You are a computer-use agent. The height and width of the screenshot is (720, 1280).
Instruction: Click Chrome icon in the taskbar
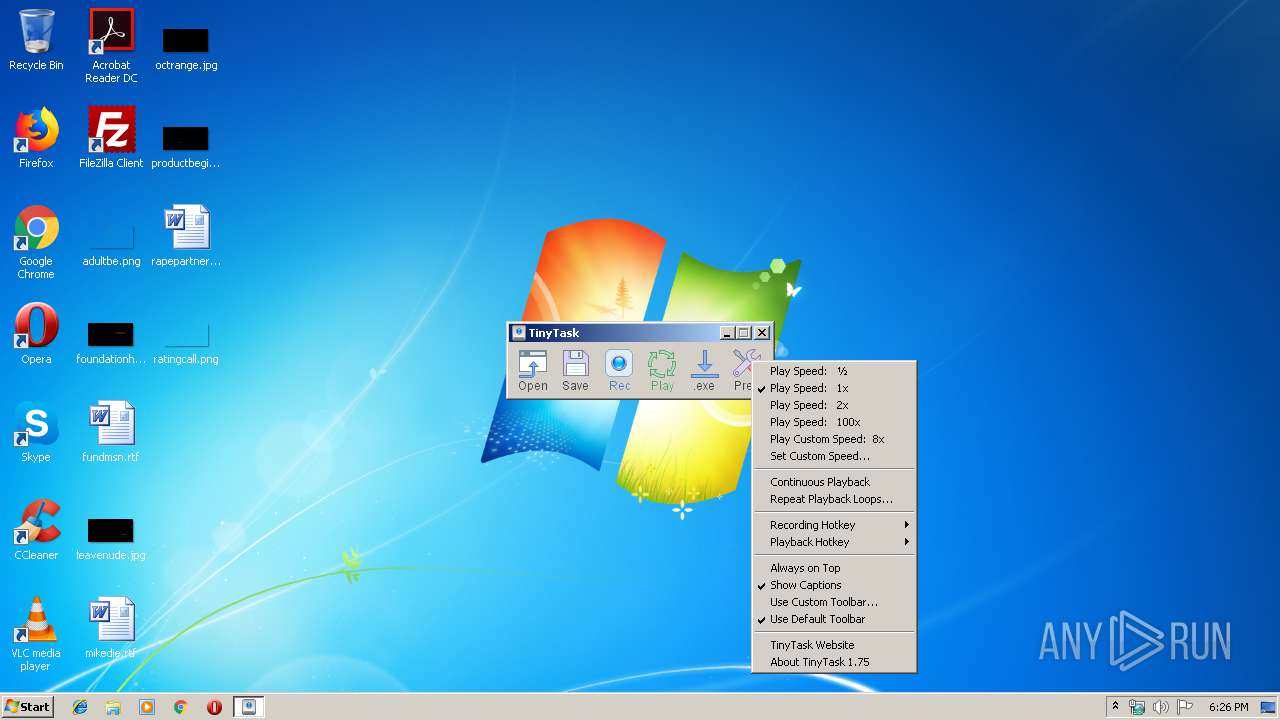coord(181,707)
